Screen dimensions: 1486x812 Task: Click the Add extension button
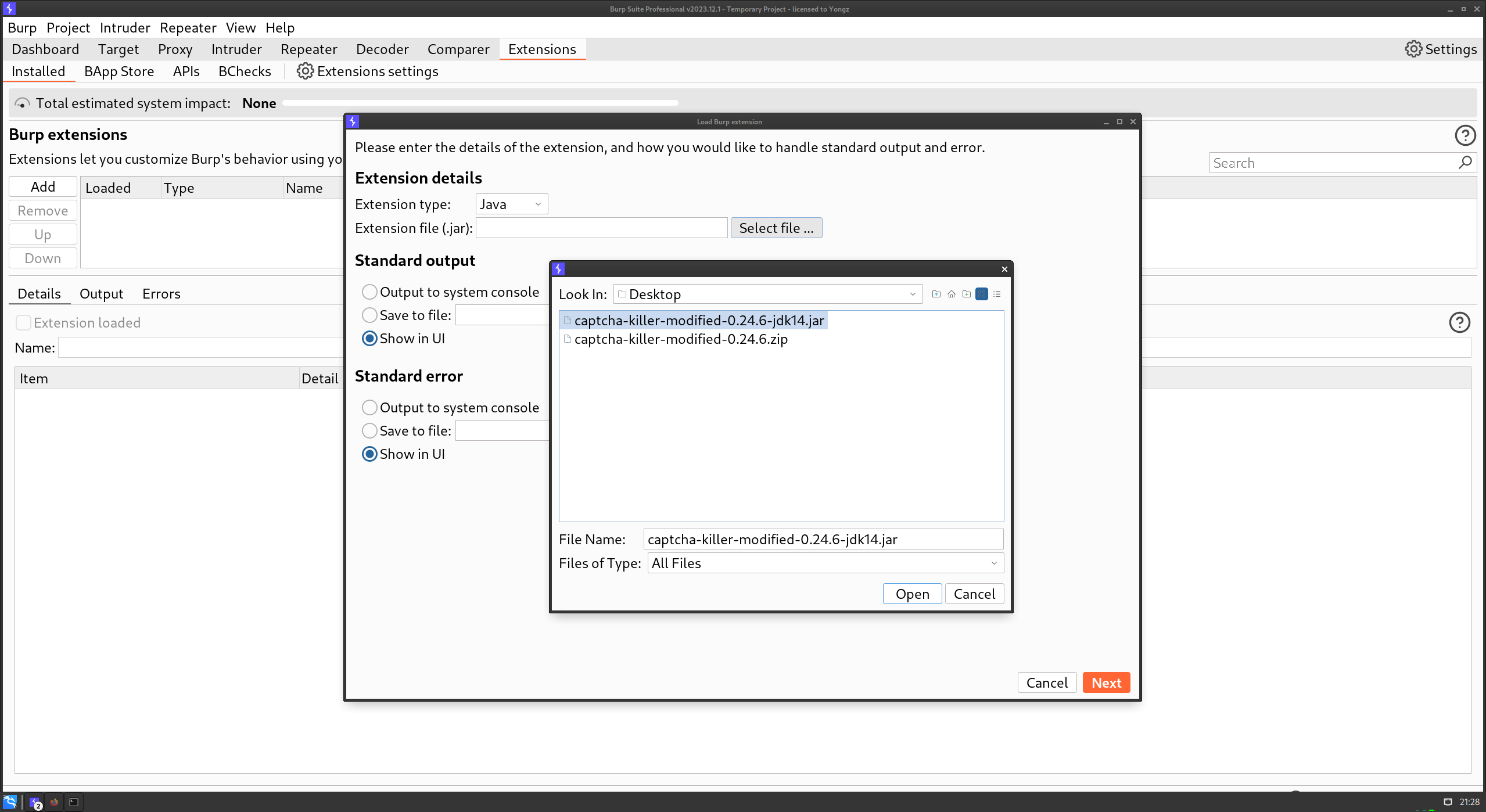point(43,186)
